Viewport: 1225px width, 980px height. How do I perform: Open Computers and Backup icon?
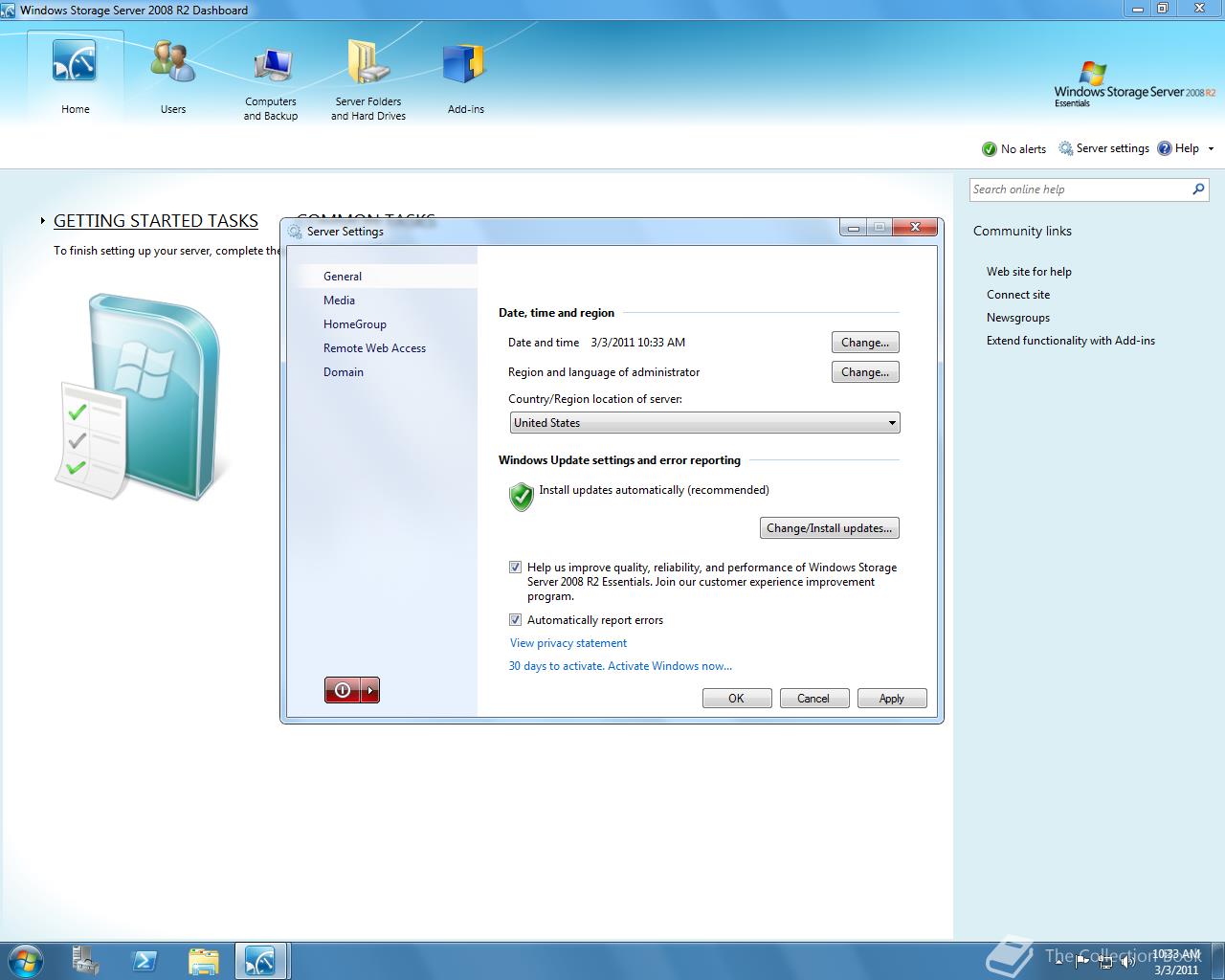point(272,65)
